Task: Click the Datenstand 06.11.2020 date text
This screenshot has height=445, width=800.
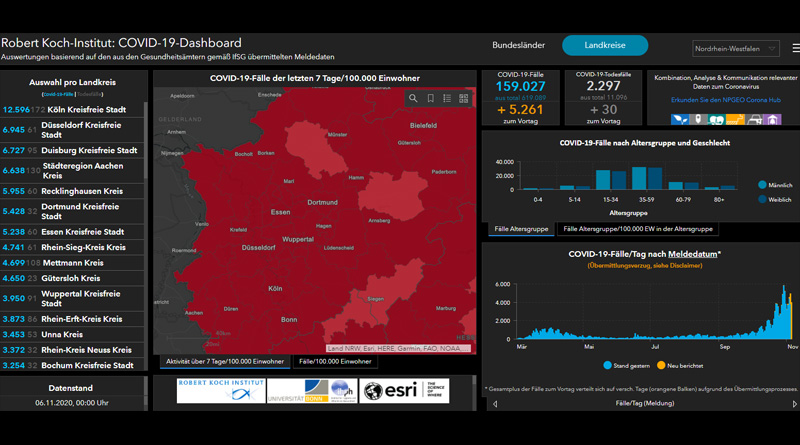Action: pos(71,403)
